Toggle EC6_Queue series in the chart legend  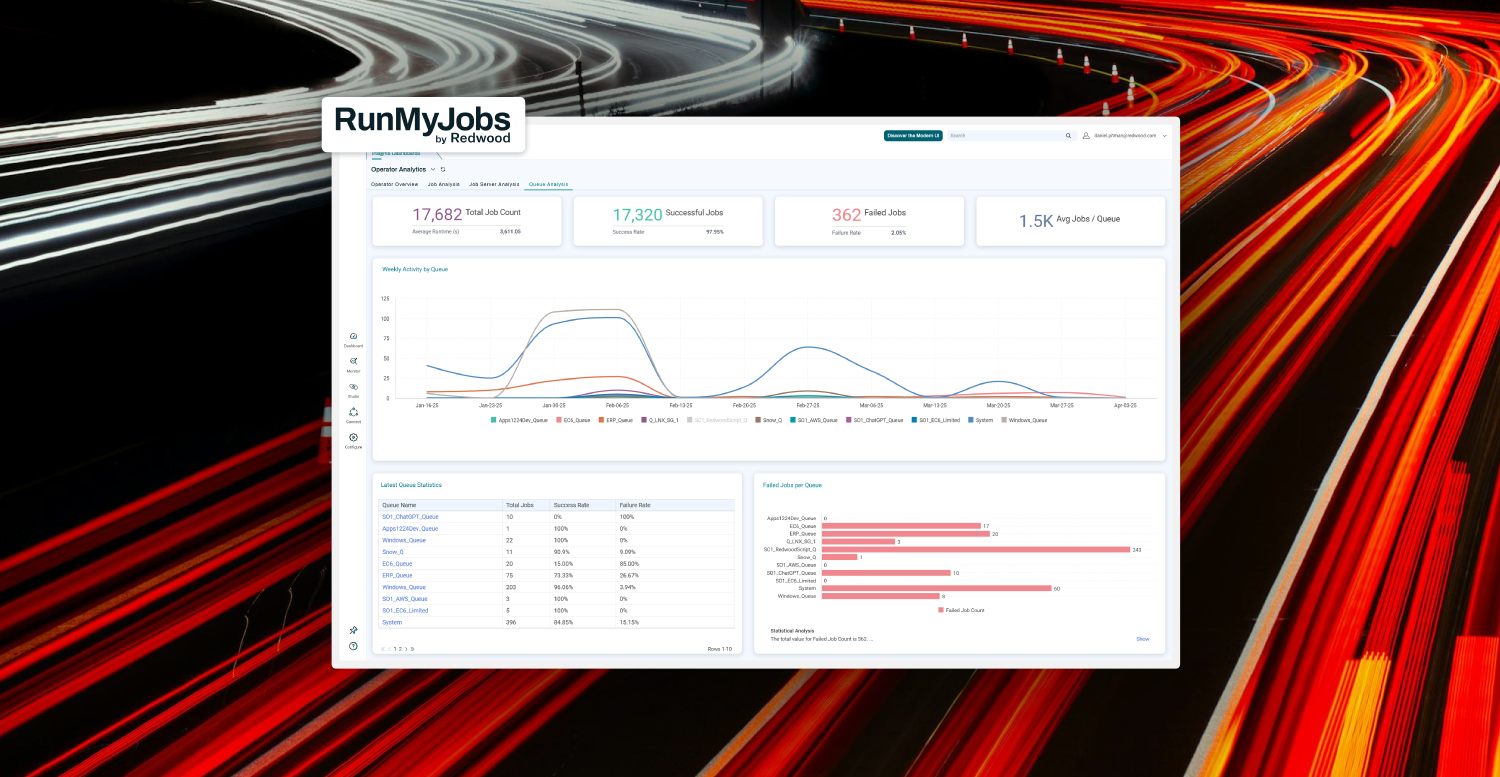point(572,420)
